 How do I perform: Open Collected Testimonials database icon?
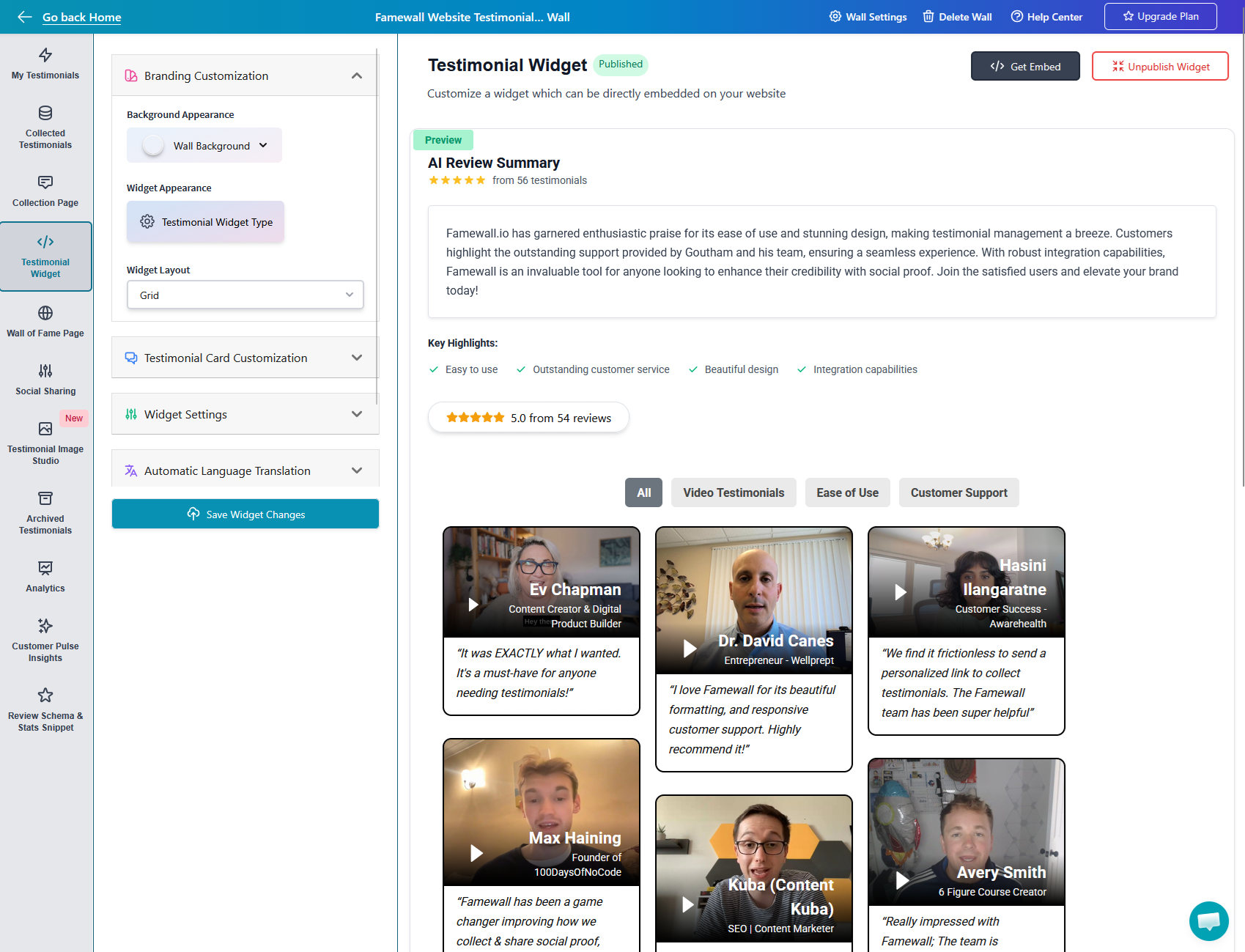click(45, 113)
